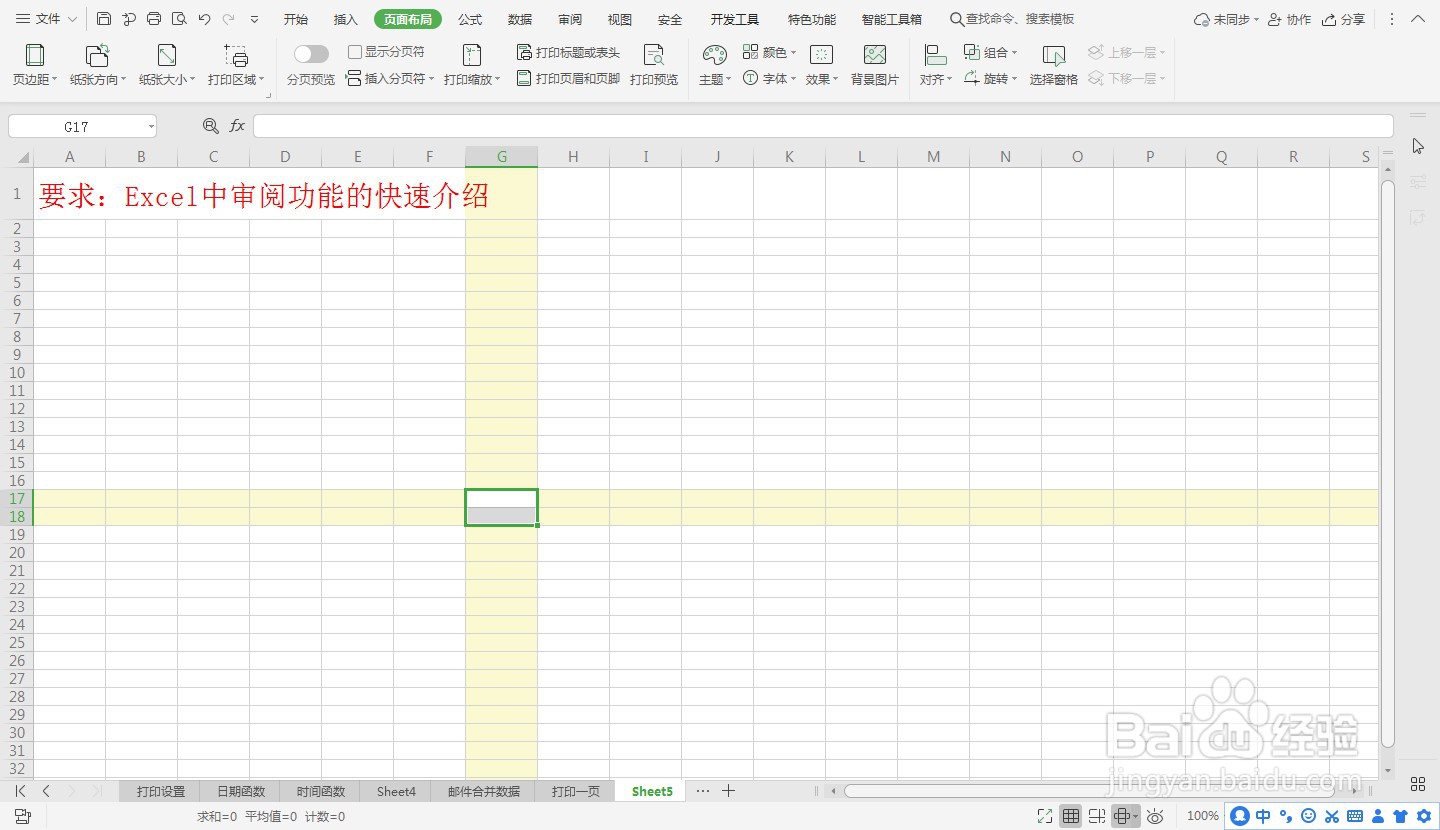Open the 组合 group dropdown

tap(990, 52)
